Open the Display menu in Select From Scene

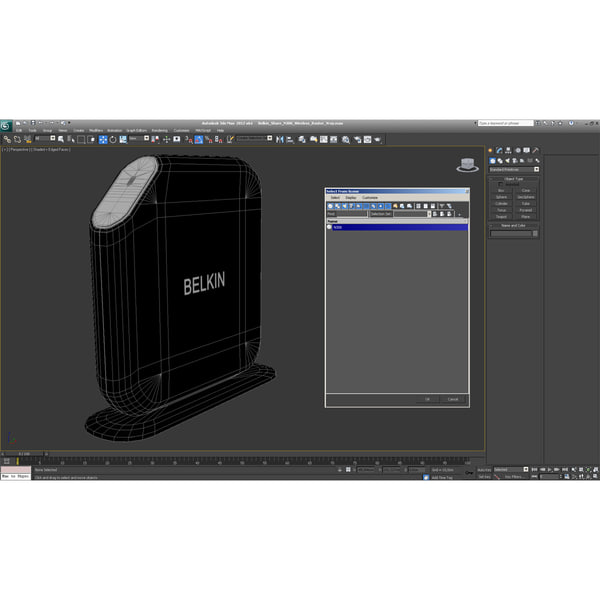[351, 197]
